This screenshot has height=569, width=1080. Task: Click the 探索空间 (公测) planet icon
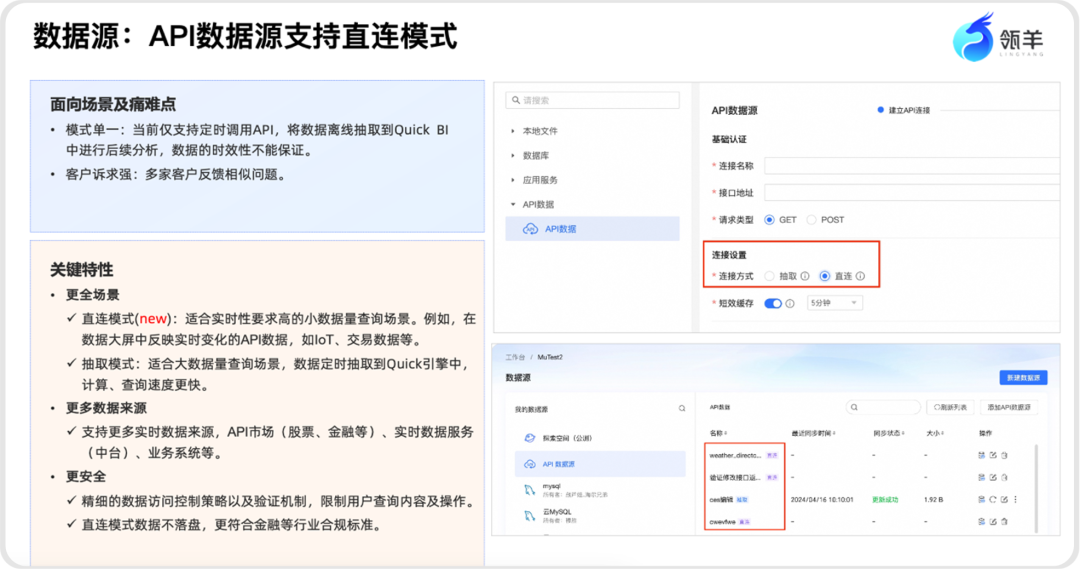530,437
